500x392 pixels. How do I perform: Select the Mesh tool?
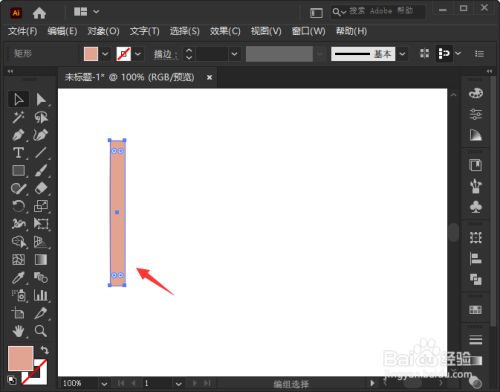click(18, 259)
